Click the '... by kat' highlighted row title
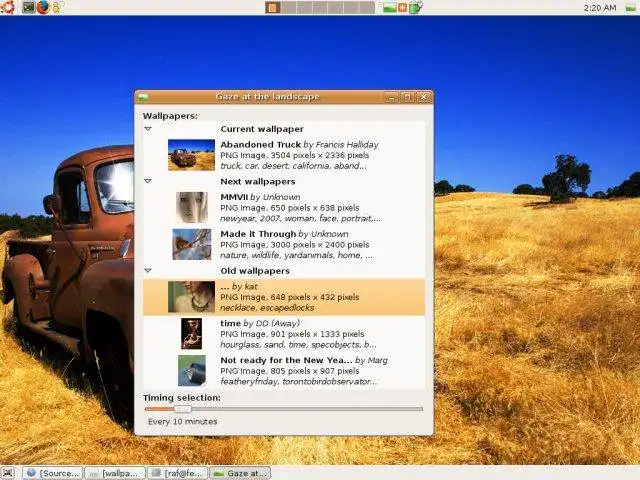The image size is (640, 480). tap(239, 286)
